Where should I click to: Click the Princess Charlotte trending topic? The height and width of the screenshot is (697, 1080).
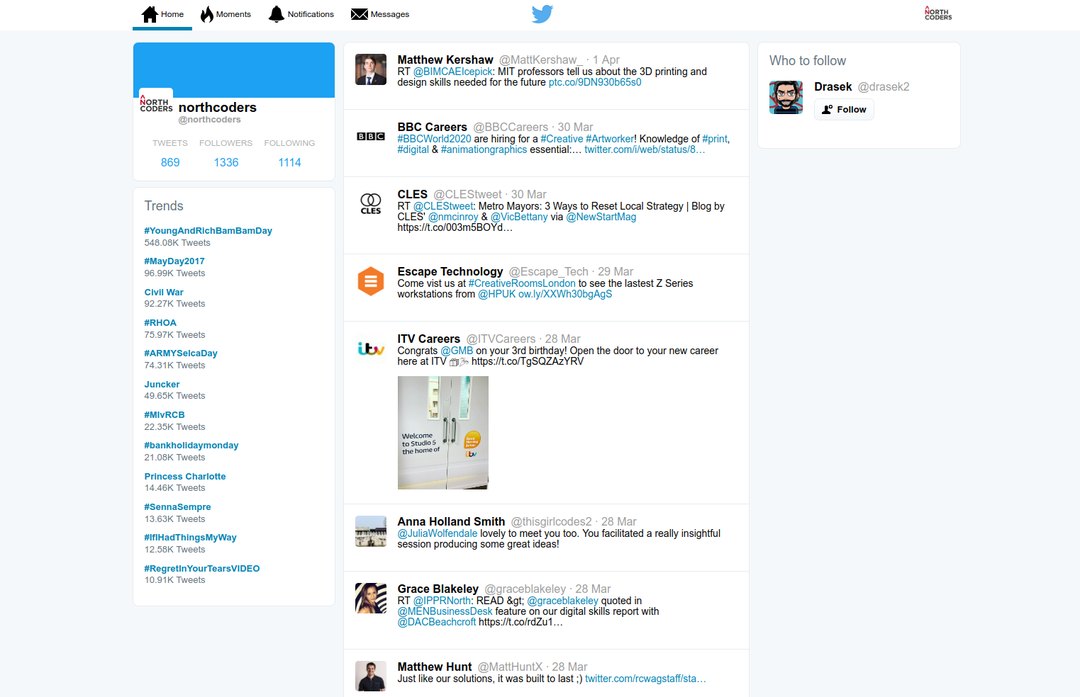pyautogui.click(x=185, y=476)
